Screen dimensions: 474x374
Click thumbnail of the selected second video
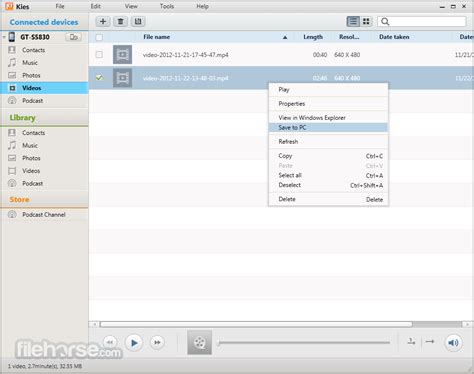pyautogui.click(x=122, y=78)
